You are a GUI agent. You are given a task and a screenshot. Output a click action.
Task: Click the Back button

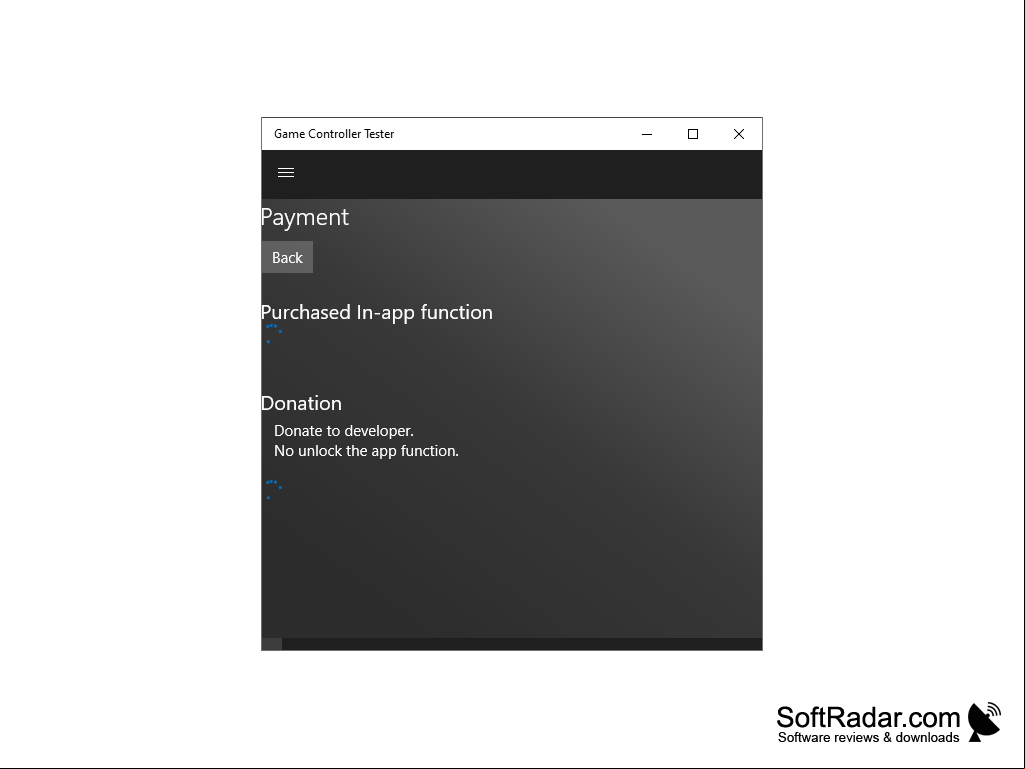(x=287, y=257)
